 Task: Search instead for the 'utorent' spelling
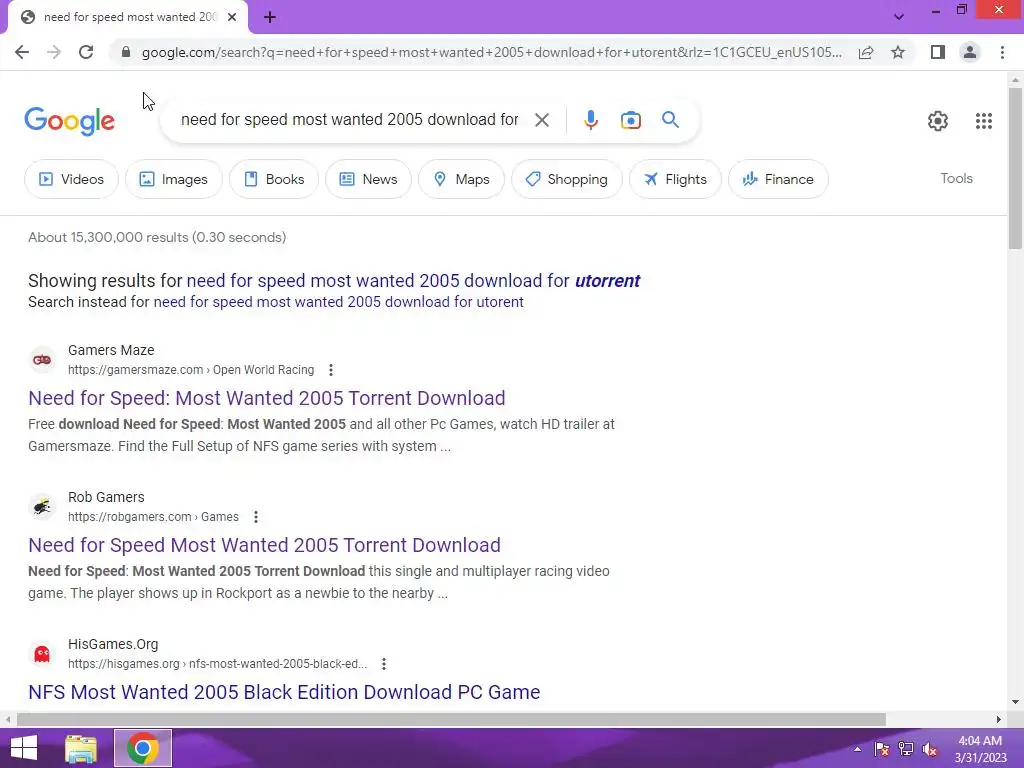click(x=338, y=302)
